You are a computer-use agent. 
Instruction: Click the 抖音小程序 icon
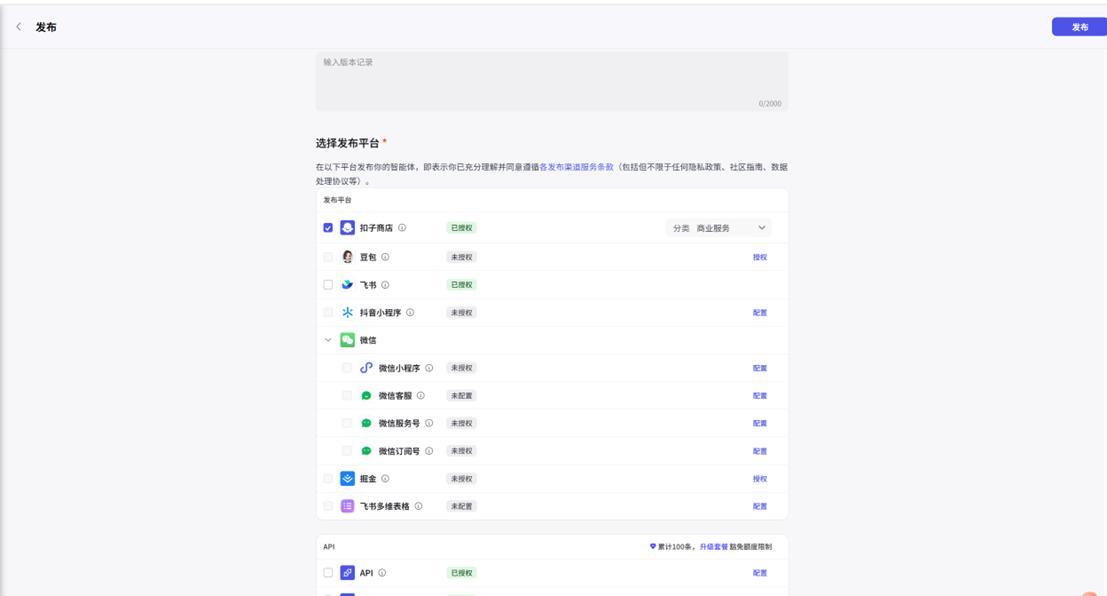(347, 313)
